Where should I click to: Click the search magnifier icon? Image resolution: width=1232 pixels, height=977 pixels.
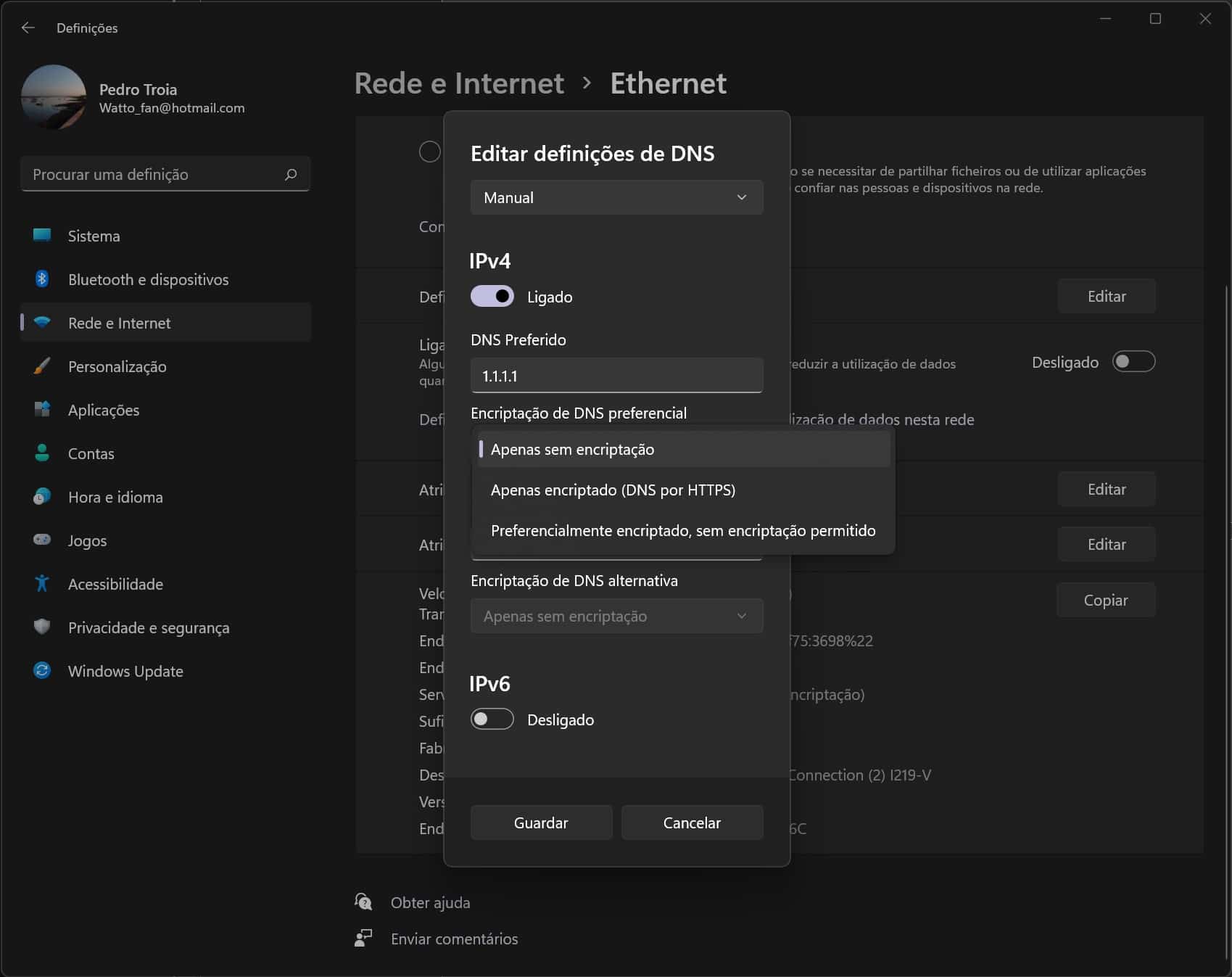(291, 175)
